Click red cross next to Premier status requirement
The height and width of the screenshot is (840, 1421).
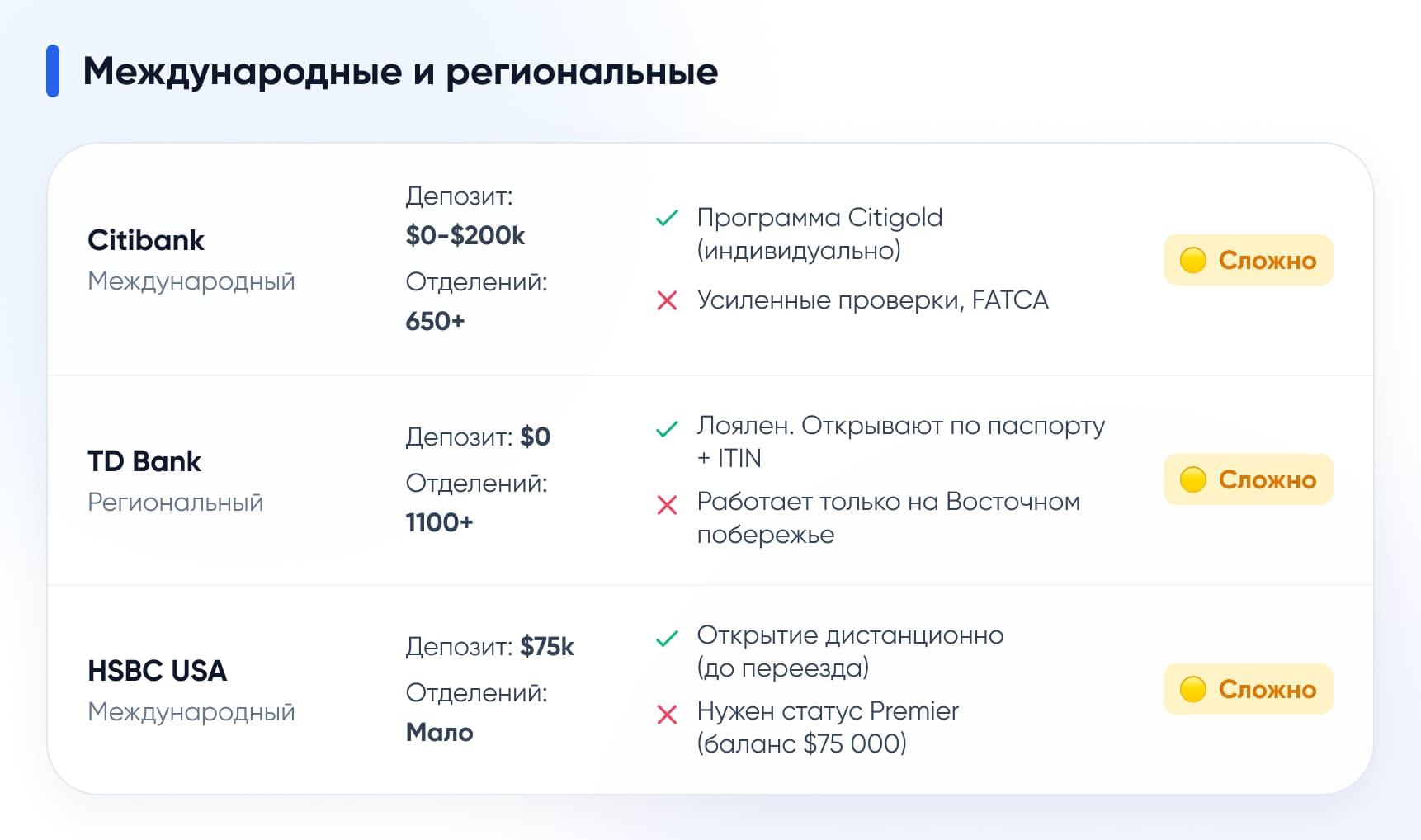(667, 714)
